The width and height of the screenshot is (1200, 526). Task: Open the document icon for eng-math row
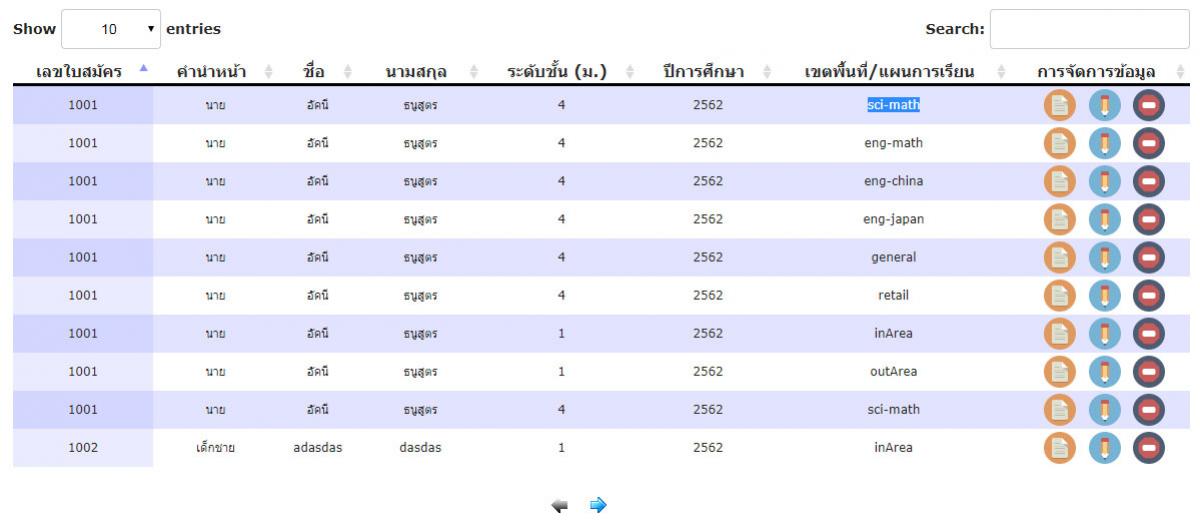1061,143
